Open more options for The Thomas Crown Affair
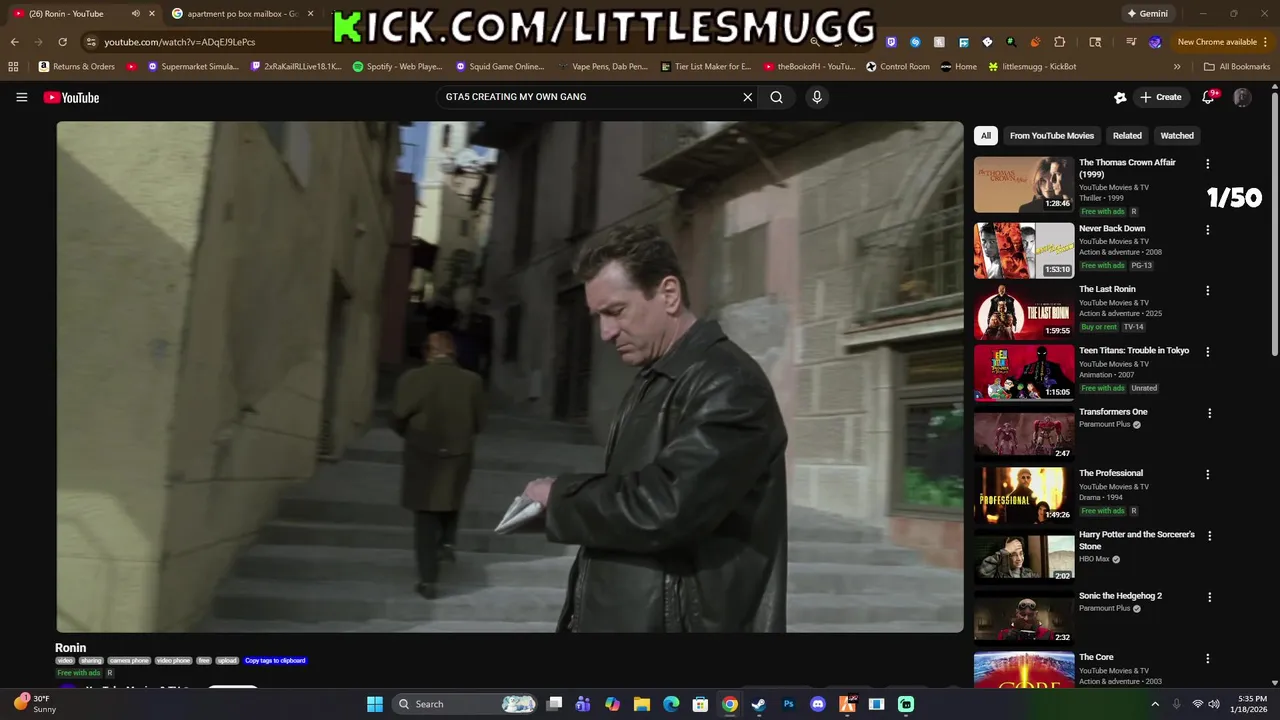The height and width of the screenshot is (720, 1280). (x=1208, y=164)
